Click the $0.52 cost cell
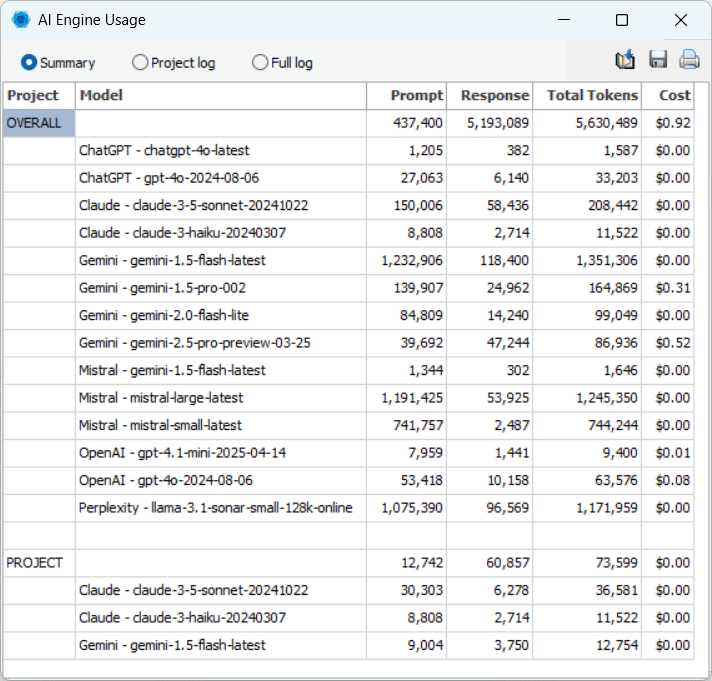The image size is (712, 681). pos(668,343)
